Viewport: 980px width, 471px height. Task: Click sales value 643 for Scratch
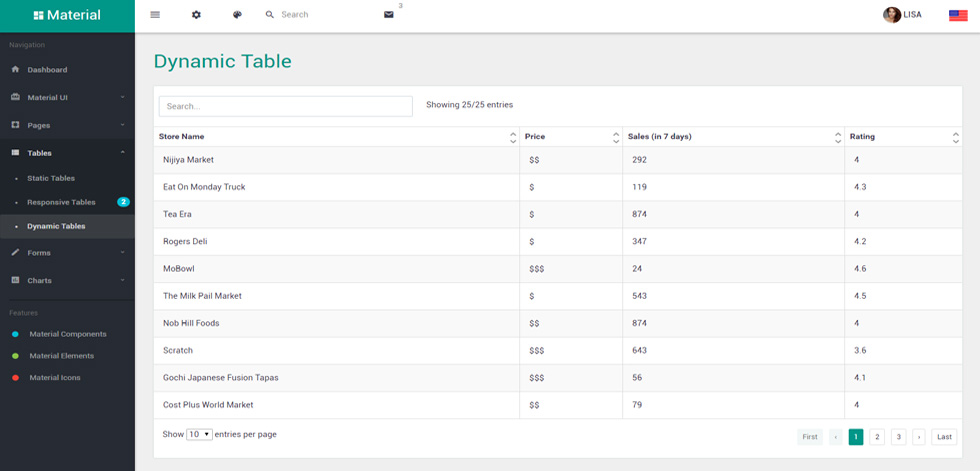pos(639,350)
